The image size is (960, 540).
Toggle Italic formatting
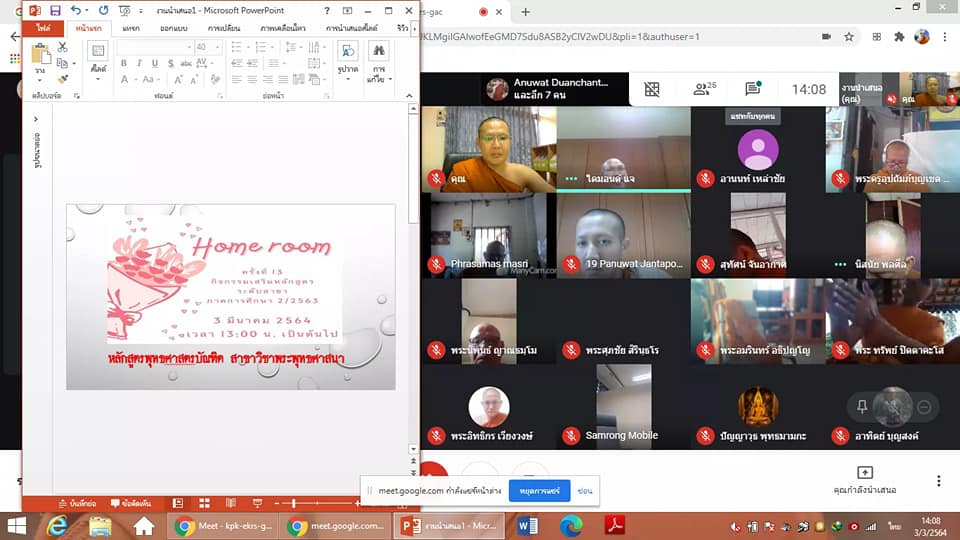(140, 63)
